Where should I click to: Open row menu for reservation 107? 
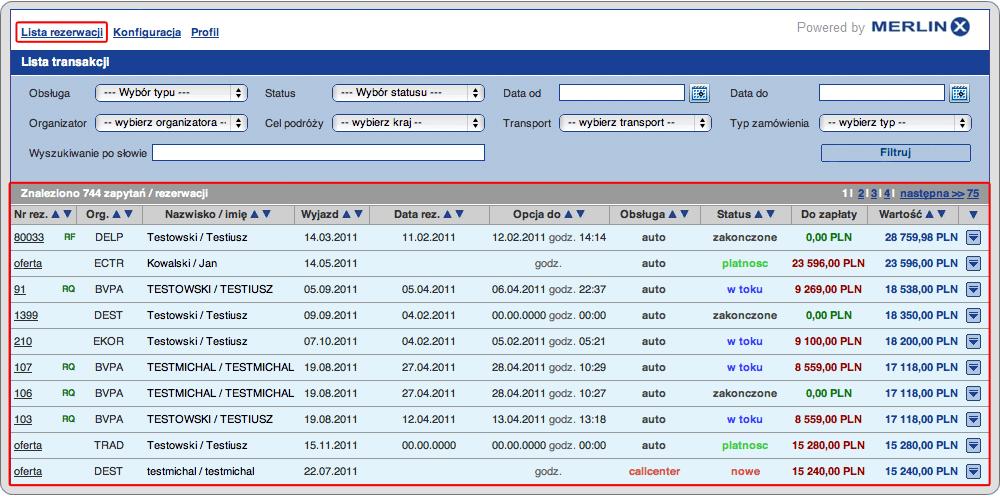973,367
